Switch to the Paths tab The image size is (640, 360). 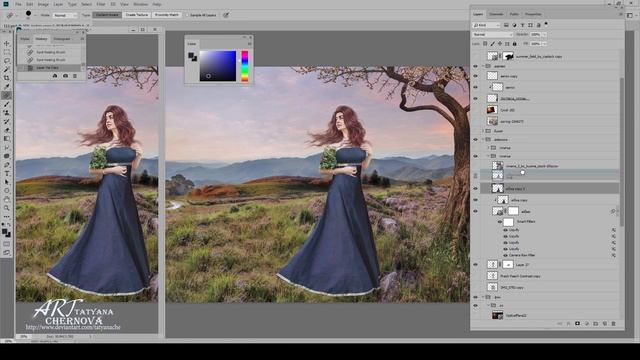[x=514, y=14]
